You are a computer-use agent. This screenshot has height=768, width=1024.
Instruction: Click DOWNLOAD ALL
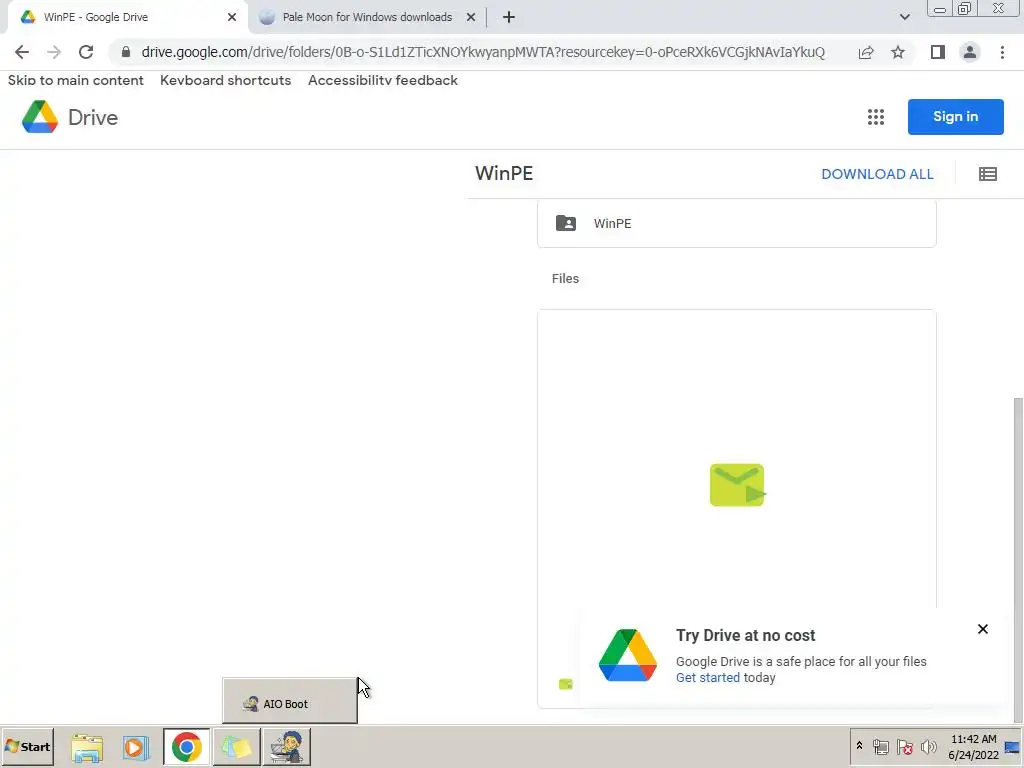click(x=877, y=174)
